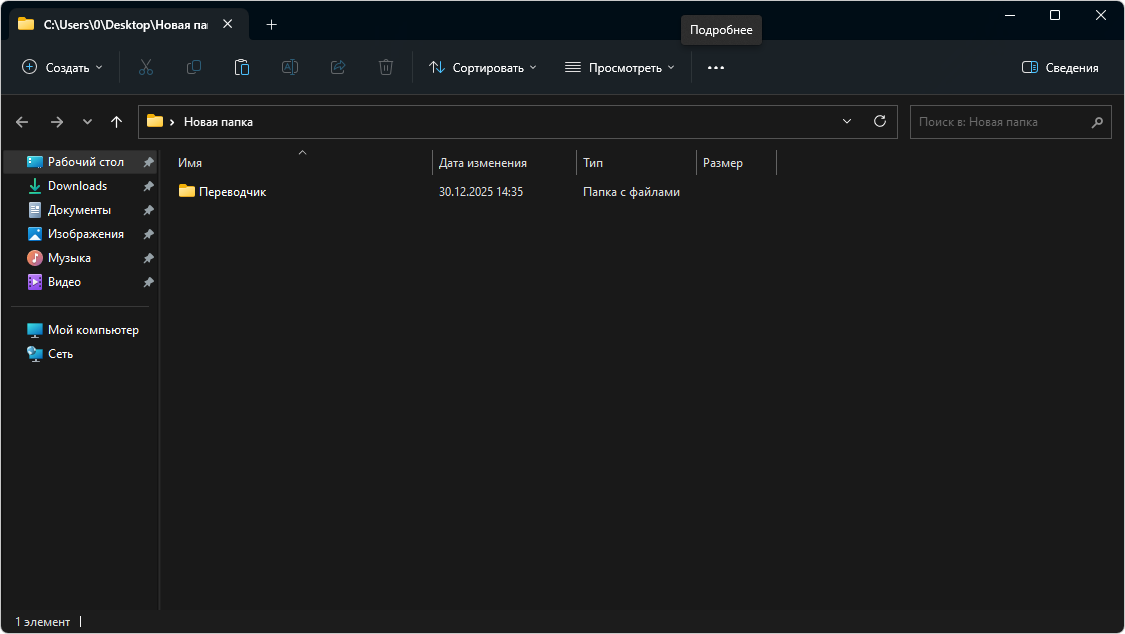Toggle the Сведения details pane
1125x634 pixels.
1060,67
